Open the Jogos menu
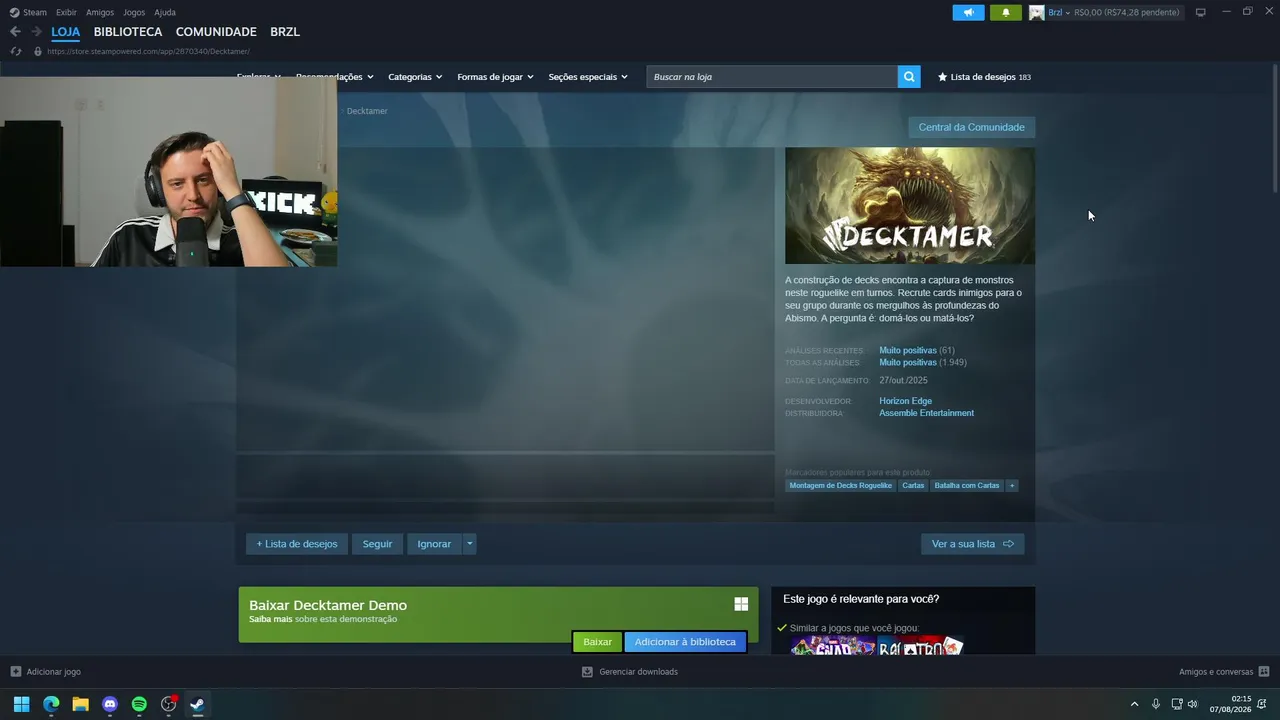The height and width of the screenshot is (720, 1280). pyautogui.click(x=134, y=12)
